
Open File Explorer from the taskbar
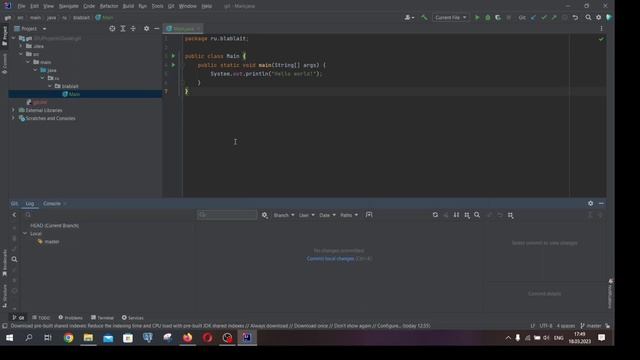(x=88, y=338)
